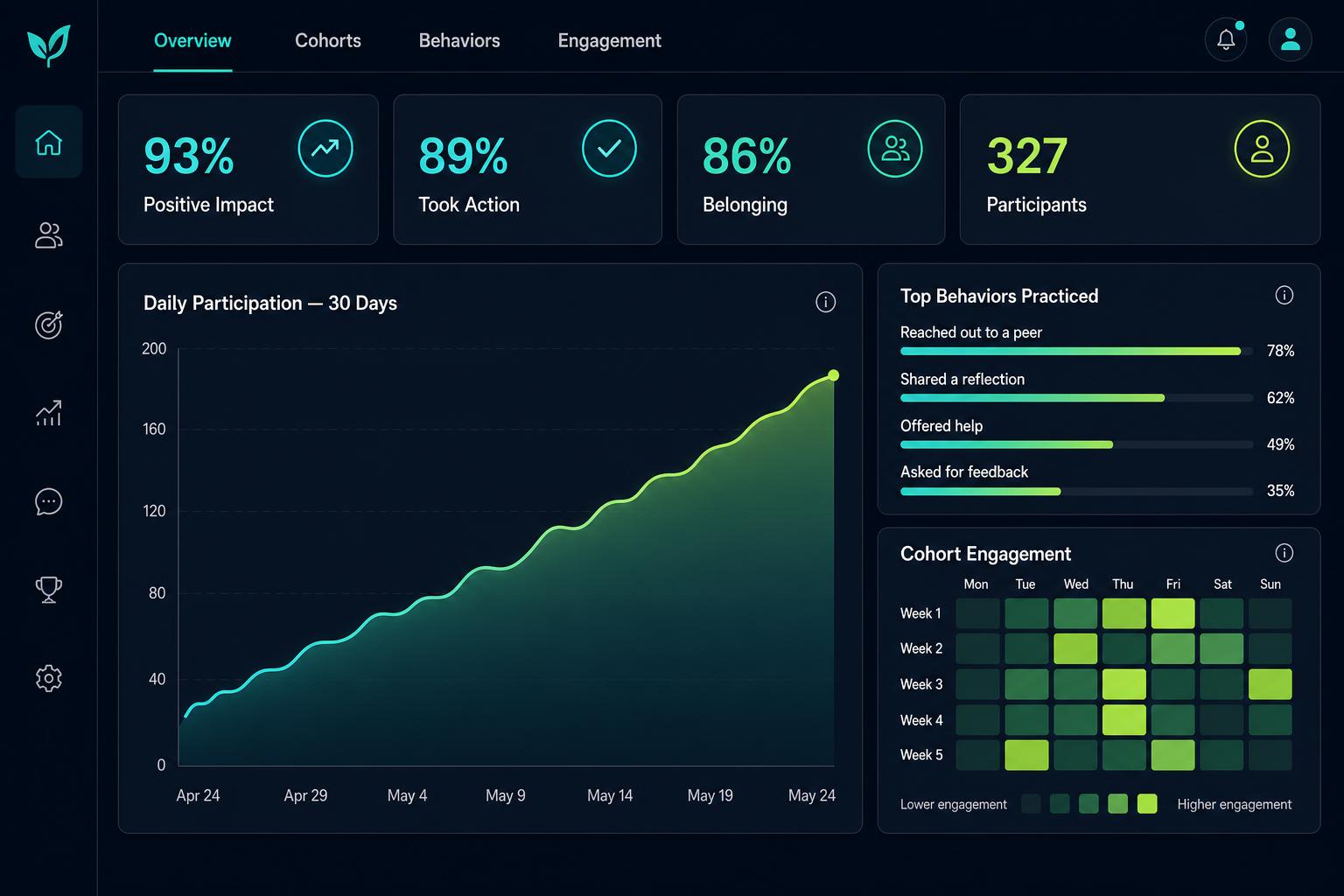The width and height of the screenshot is (1344, 896).
Task: Click the Wed column header
Action: (x=1076, y=584)
